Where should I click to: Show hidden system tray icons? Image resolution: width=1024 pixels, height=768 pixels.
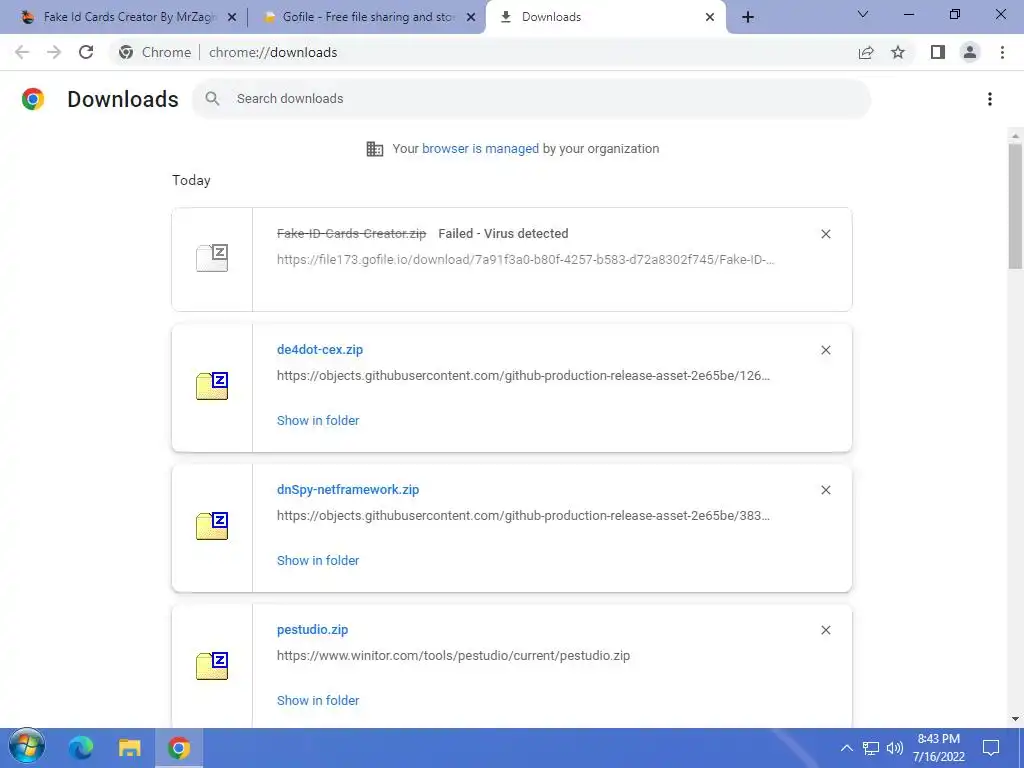(846, 748)
